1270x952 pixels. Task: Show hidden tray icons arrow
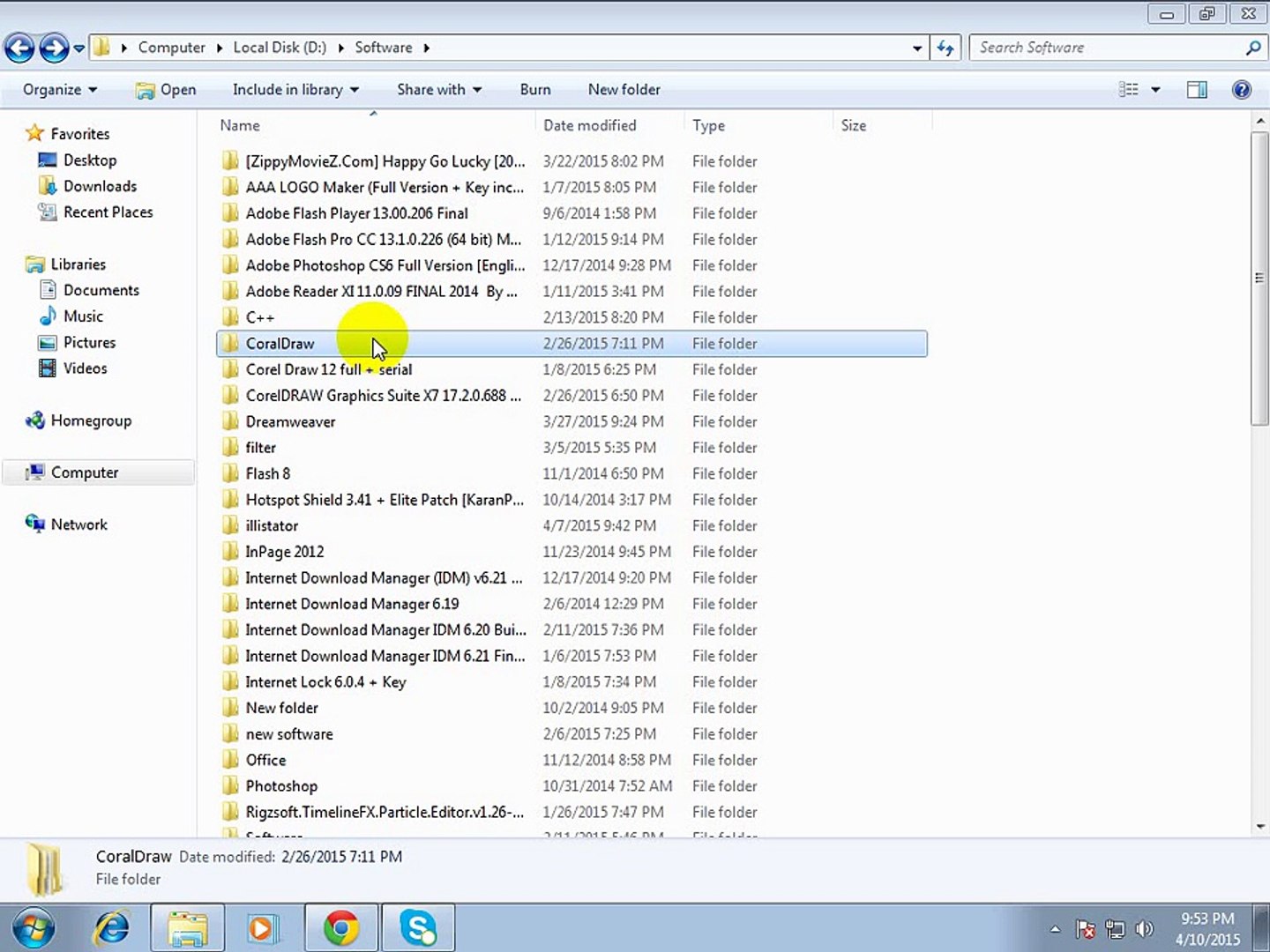click(x=1055, y=928)
